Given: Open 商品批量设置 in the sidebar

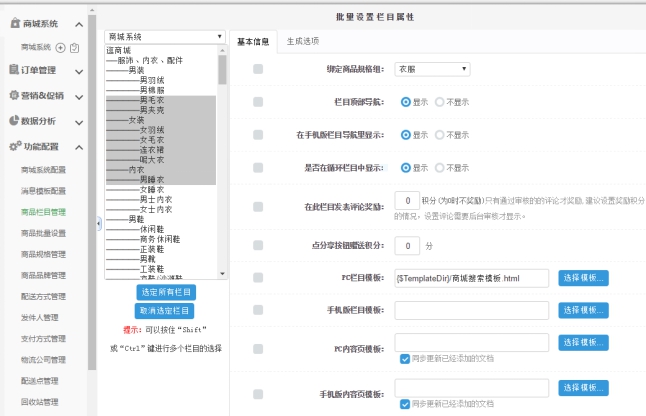Looking at the screenshot, I should point(44,233).
